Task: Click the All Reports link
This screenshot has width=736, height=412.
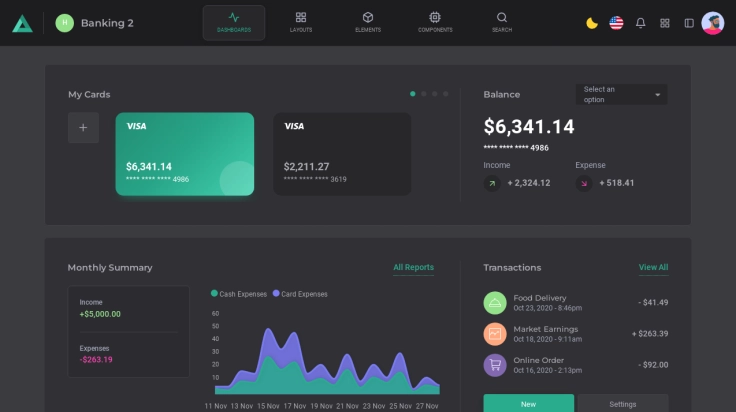Action: pos(413,268)
